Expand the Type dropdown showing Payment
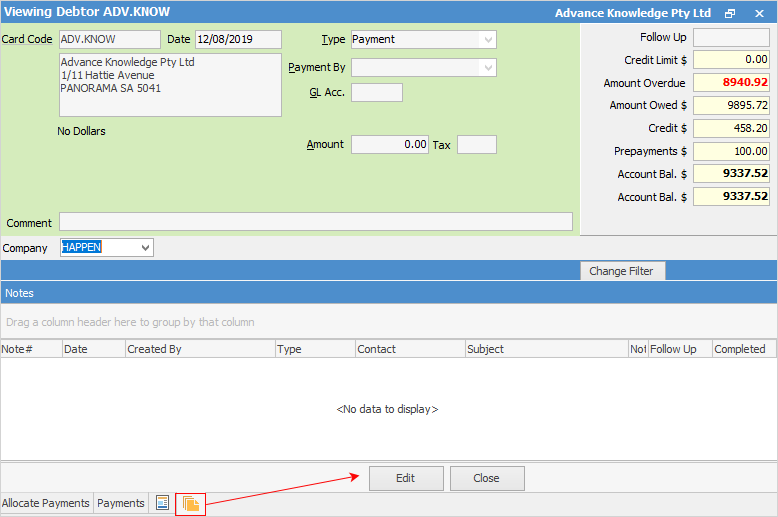Image resolution: width=778 pixels, height=517 pixels. (488, 40)
